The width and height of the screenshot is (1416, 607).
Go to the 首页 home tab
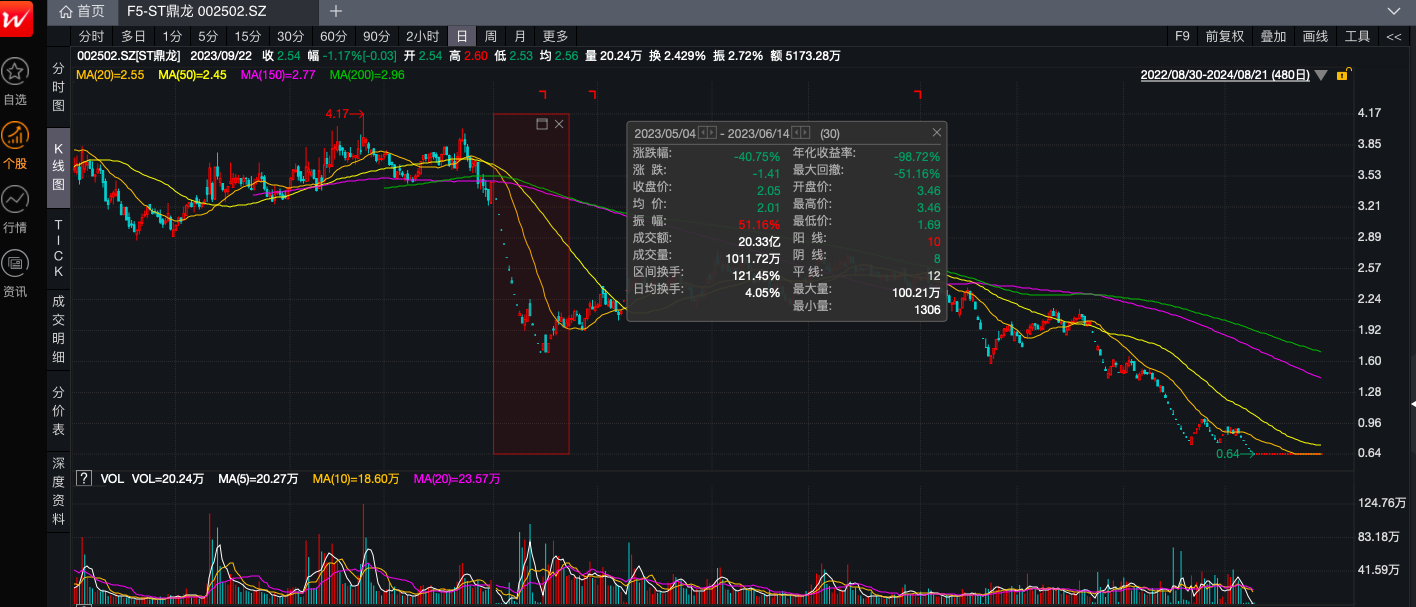[x=82, y=11]
